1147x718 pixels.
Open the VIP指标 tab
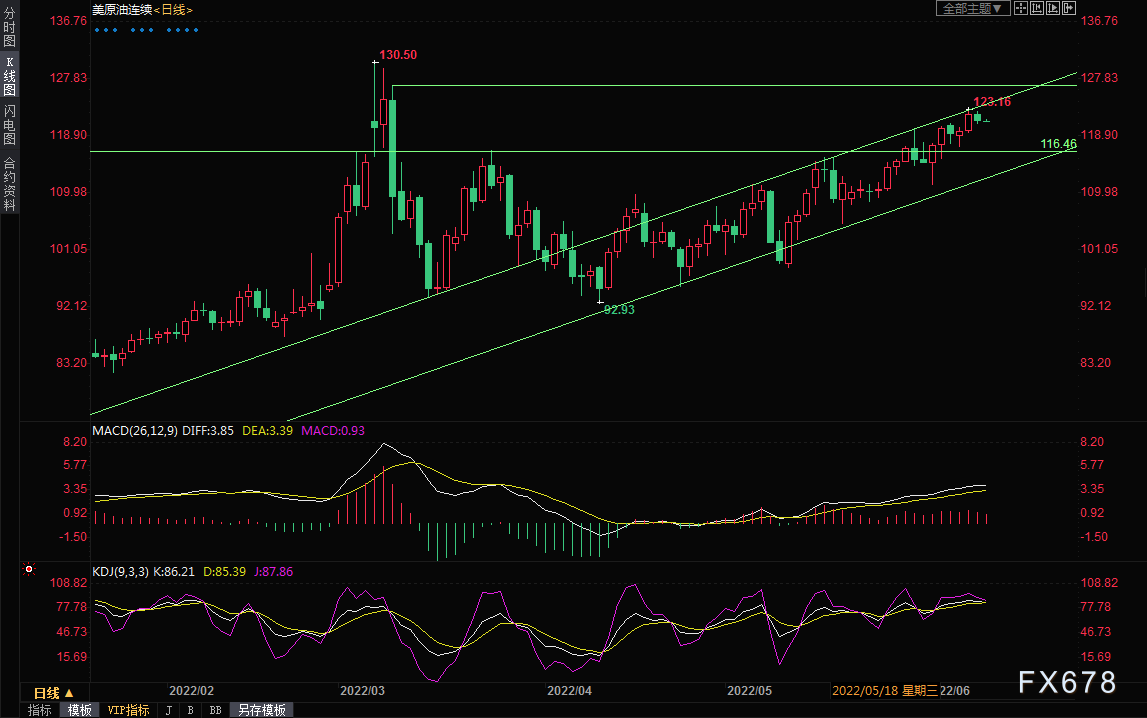128,710
